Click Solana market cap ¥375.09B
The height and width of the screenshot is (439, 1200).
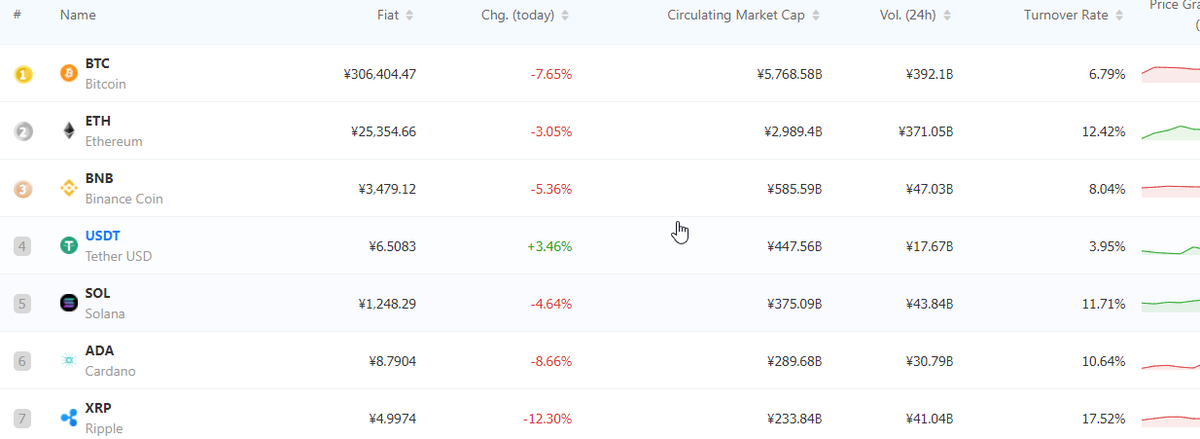coord(794,304)
